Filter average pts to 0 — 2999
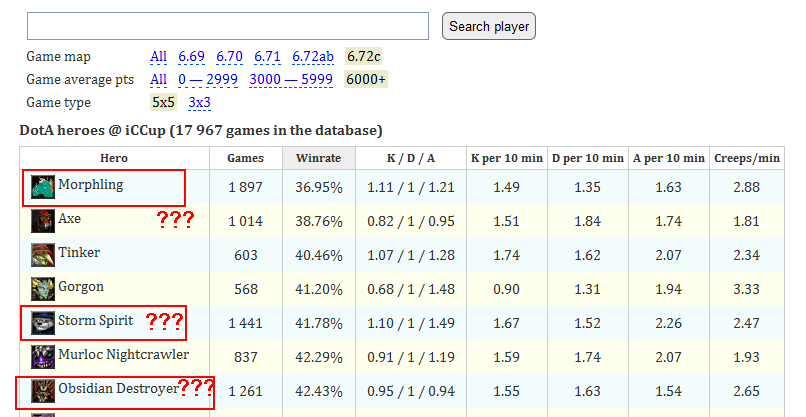The height and width of the screenshot is (417, 806). 208,80
